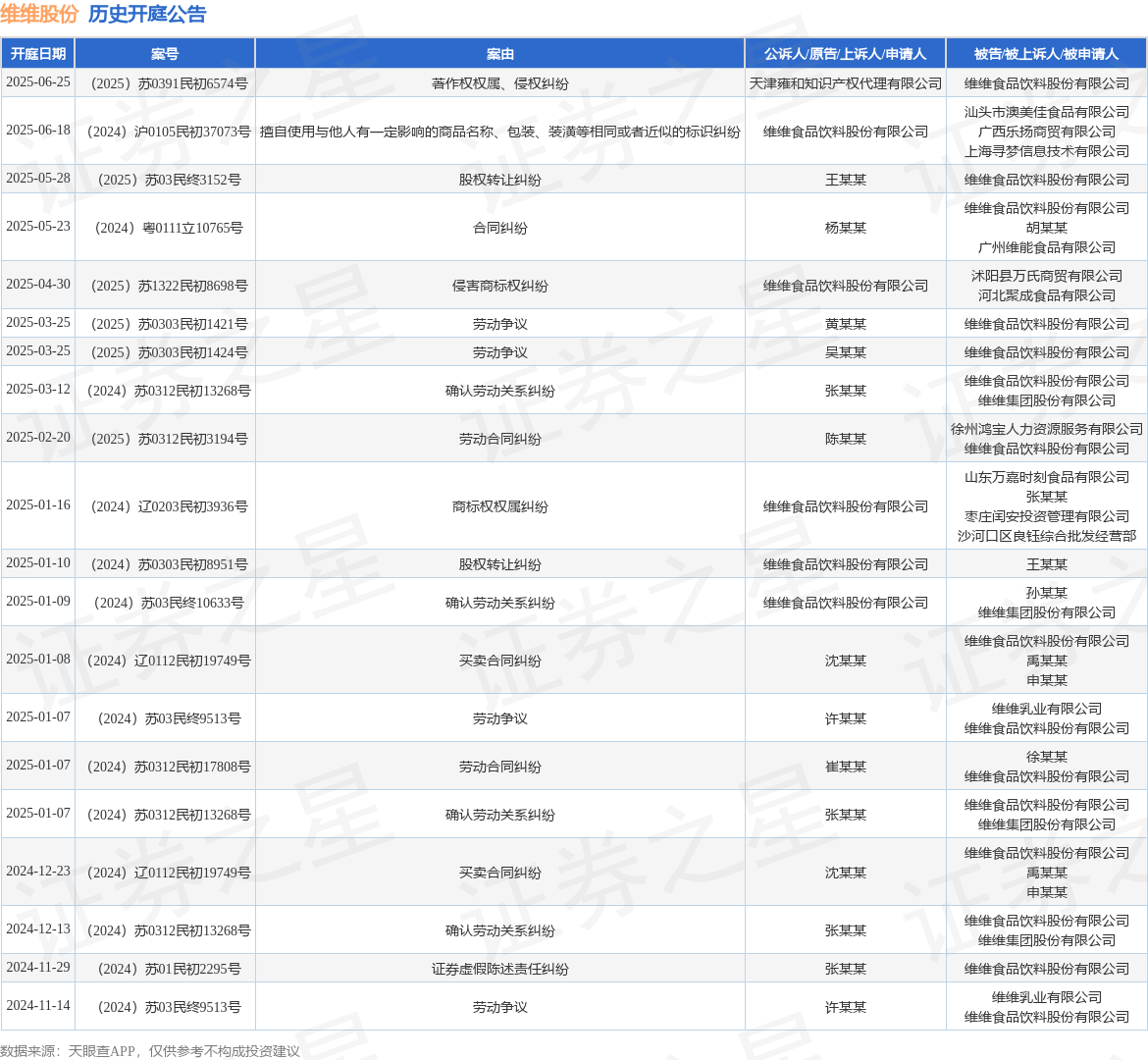Click plaintiff 陈某某

pos(846,439)
